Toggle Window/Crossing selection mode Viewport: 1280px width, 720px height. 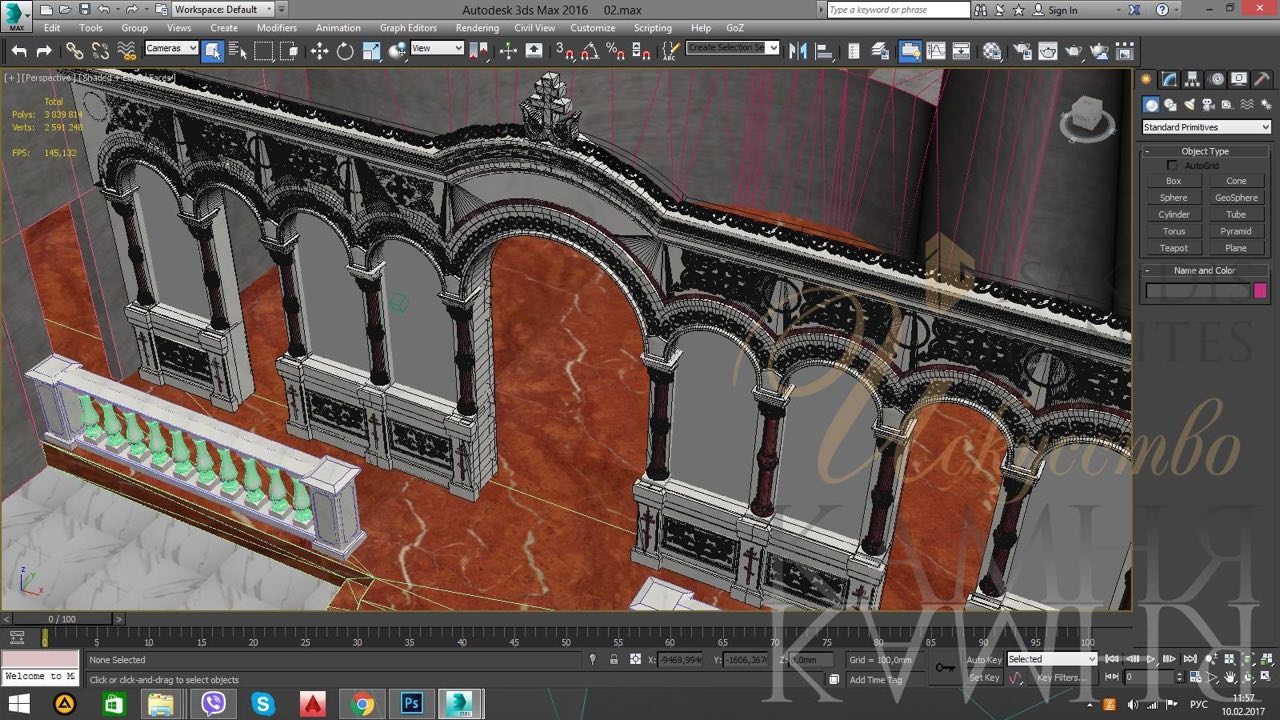[289, 51]
